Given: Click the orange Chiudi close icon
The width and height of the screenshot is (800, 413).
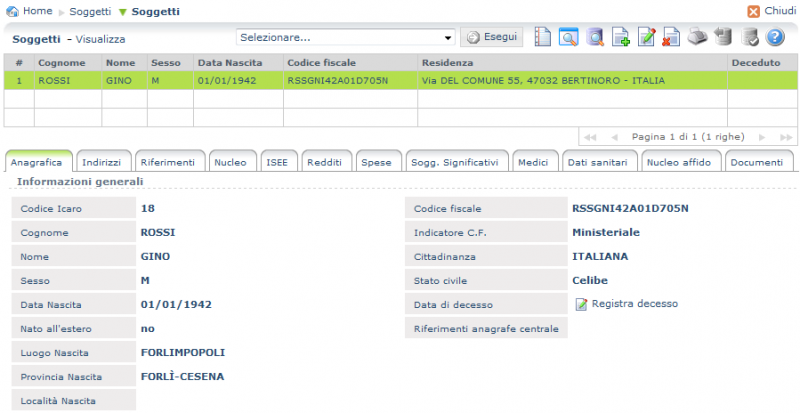Looking at the screenshot, I should [x=754, y=11].
